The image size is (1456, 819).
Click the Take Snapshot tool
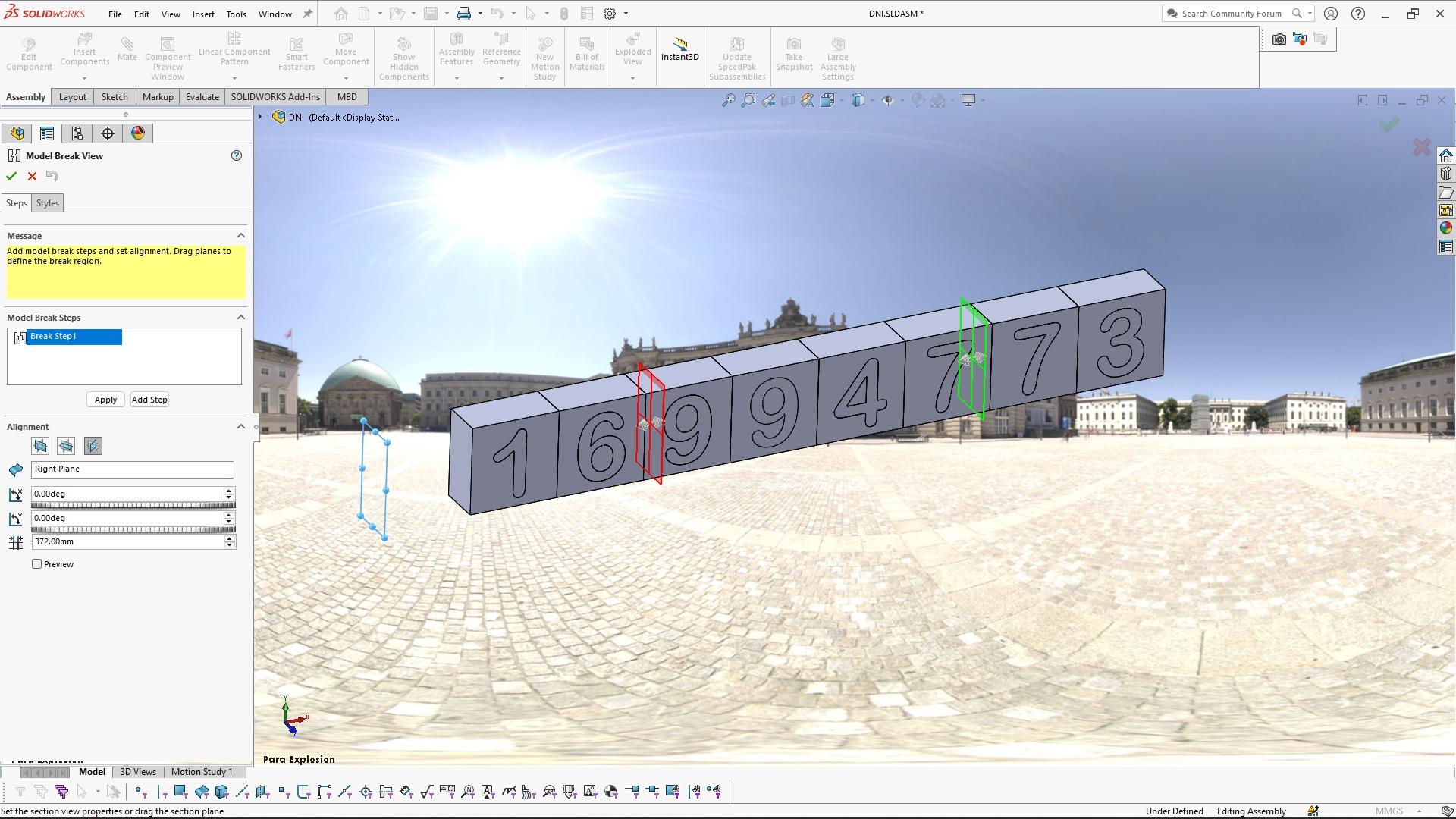coord(794,53)
